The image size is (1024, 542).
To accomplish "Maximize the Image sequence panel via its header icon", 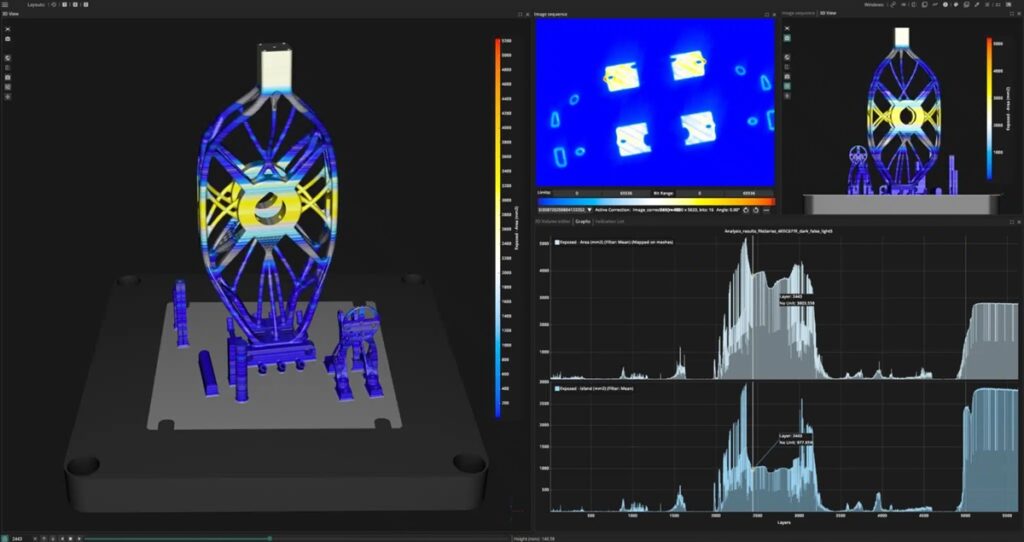I will [766, 14].
